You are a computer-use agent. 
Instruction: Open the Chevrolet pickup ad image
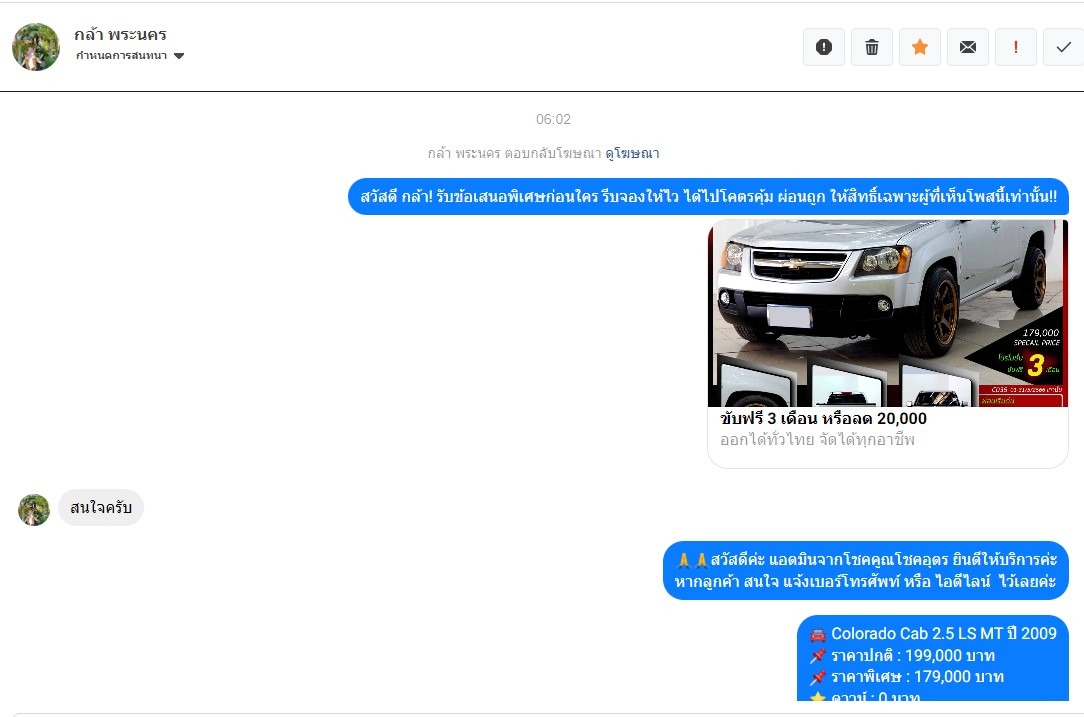888,313
